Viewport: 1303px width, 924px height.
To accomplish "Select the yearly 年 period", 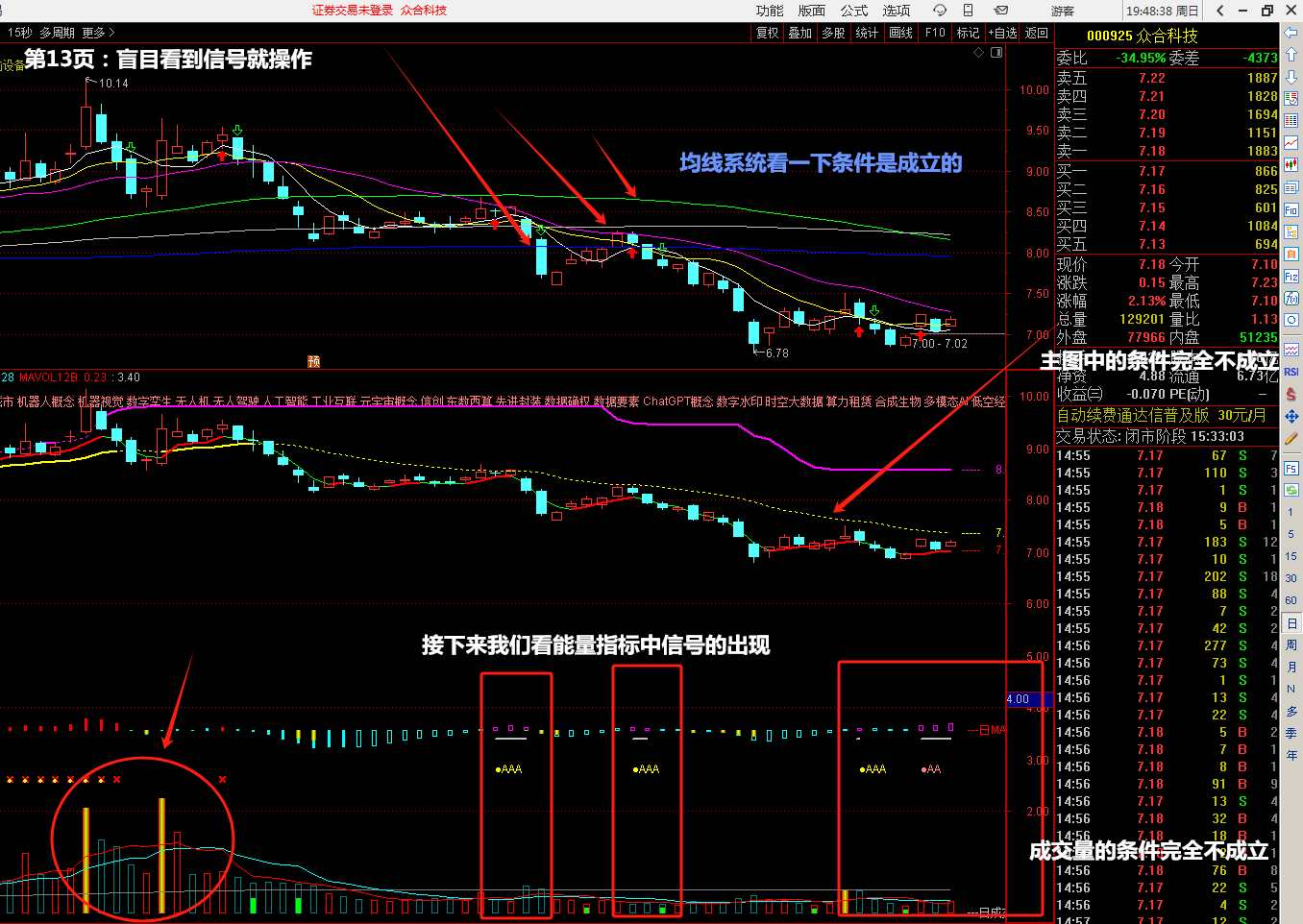I will 1291,755.
